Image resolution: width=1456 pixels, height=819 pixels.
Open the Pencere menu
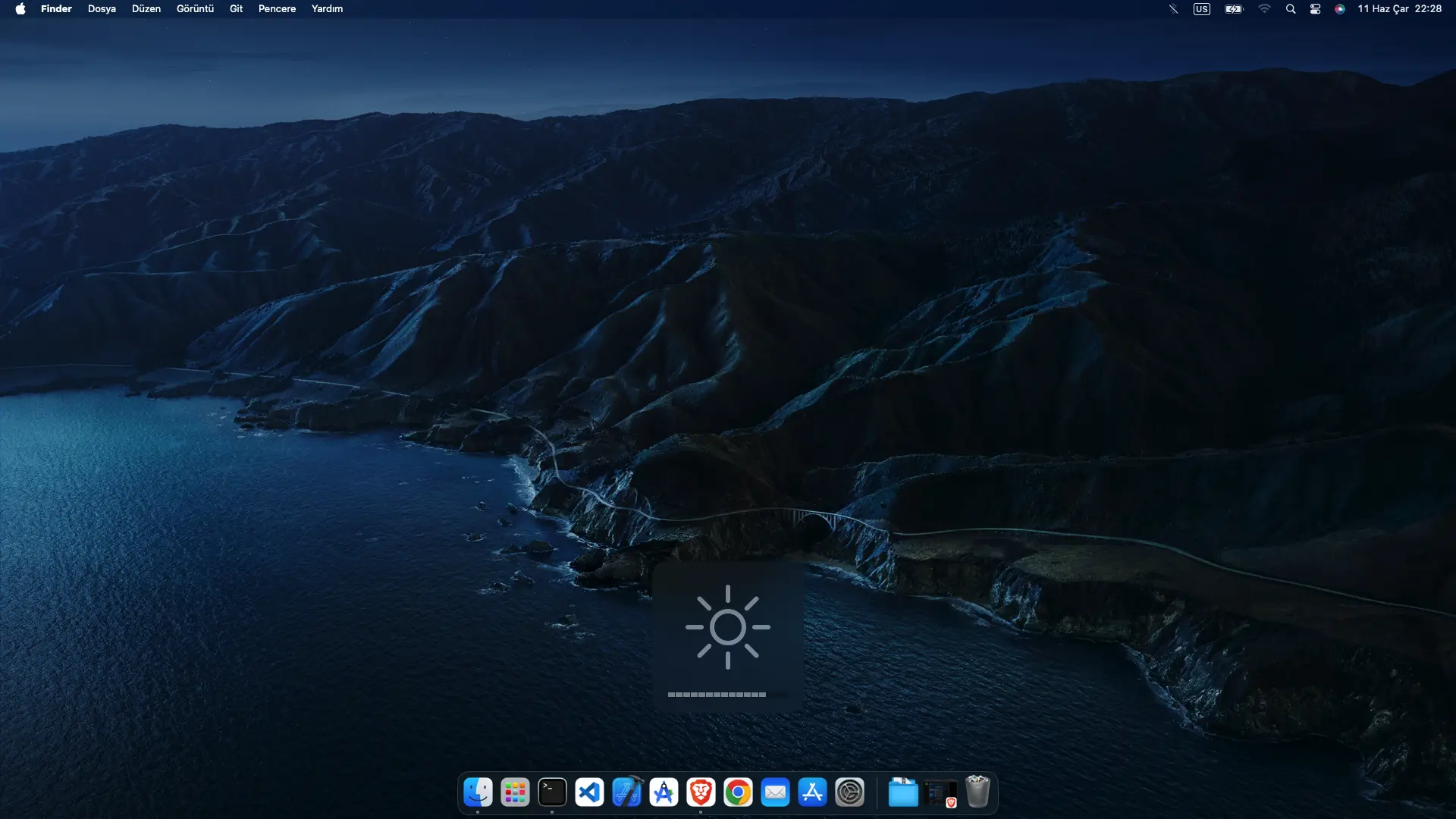[x=277, y=9]
